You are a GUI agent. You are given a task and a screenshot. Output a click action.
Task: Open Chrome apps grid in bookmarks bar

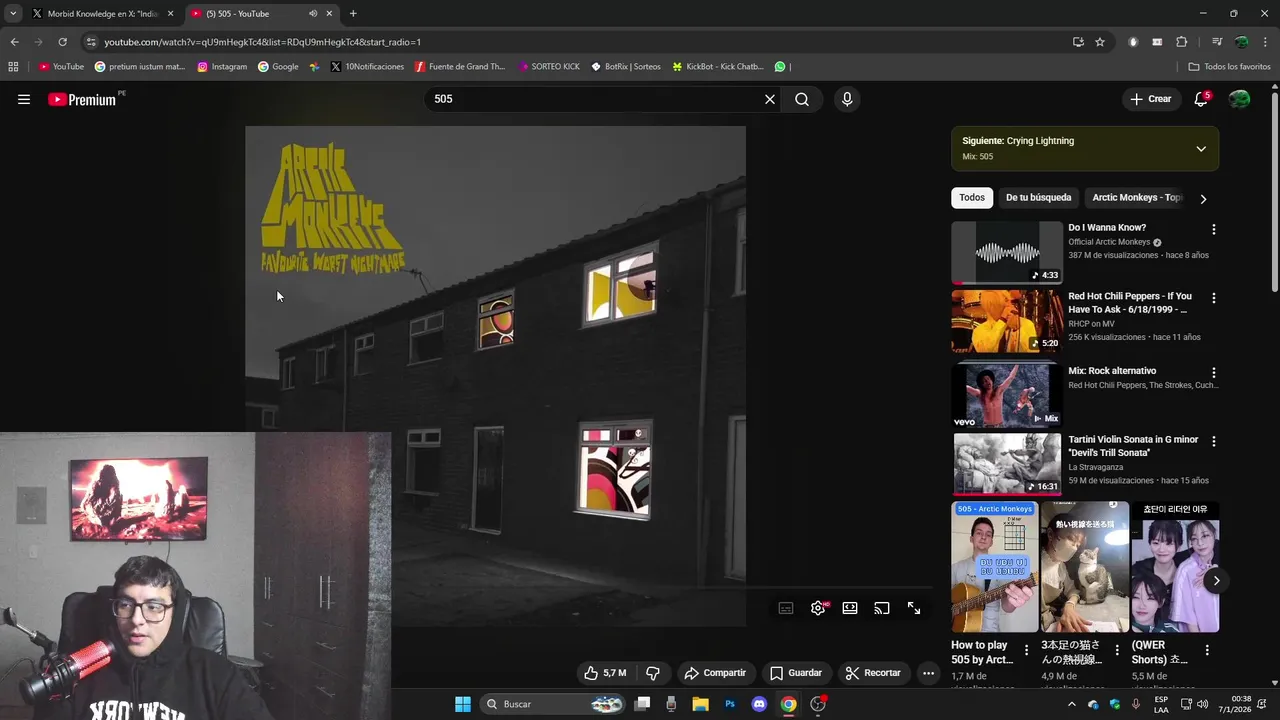(x=13, y=67)
